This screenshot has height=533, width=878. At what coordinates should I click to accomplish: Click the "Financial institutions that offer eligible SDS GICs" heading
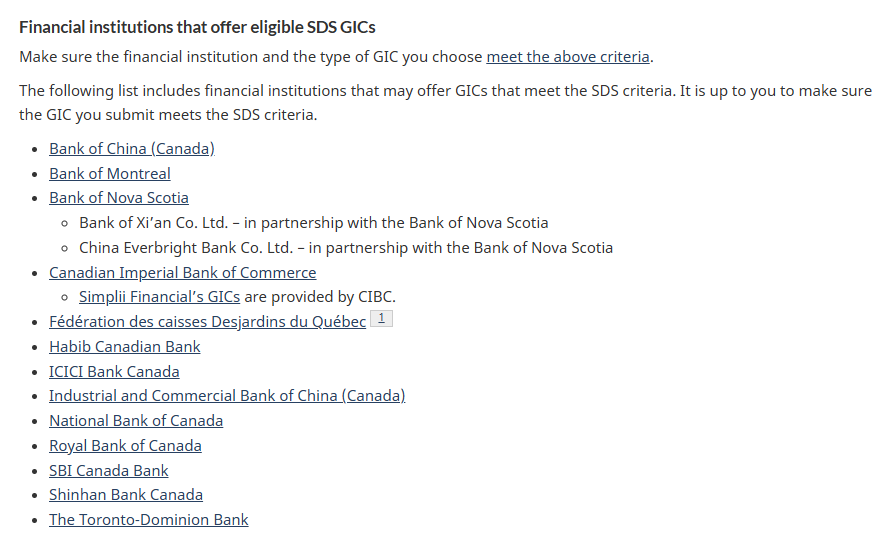pos(197,26)
